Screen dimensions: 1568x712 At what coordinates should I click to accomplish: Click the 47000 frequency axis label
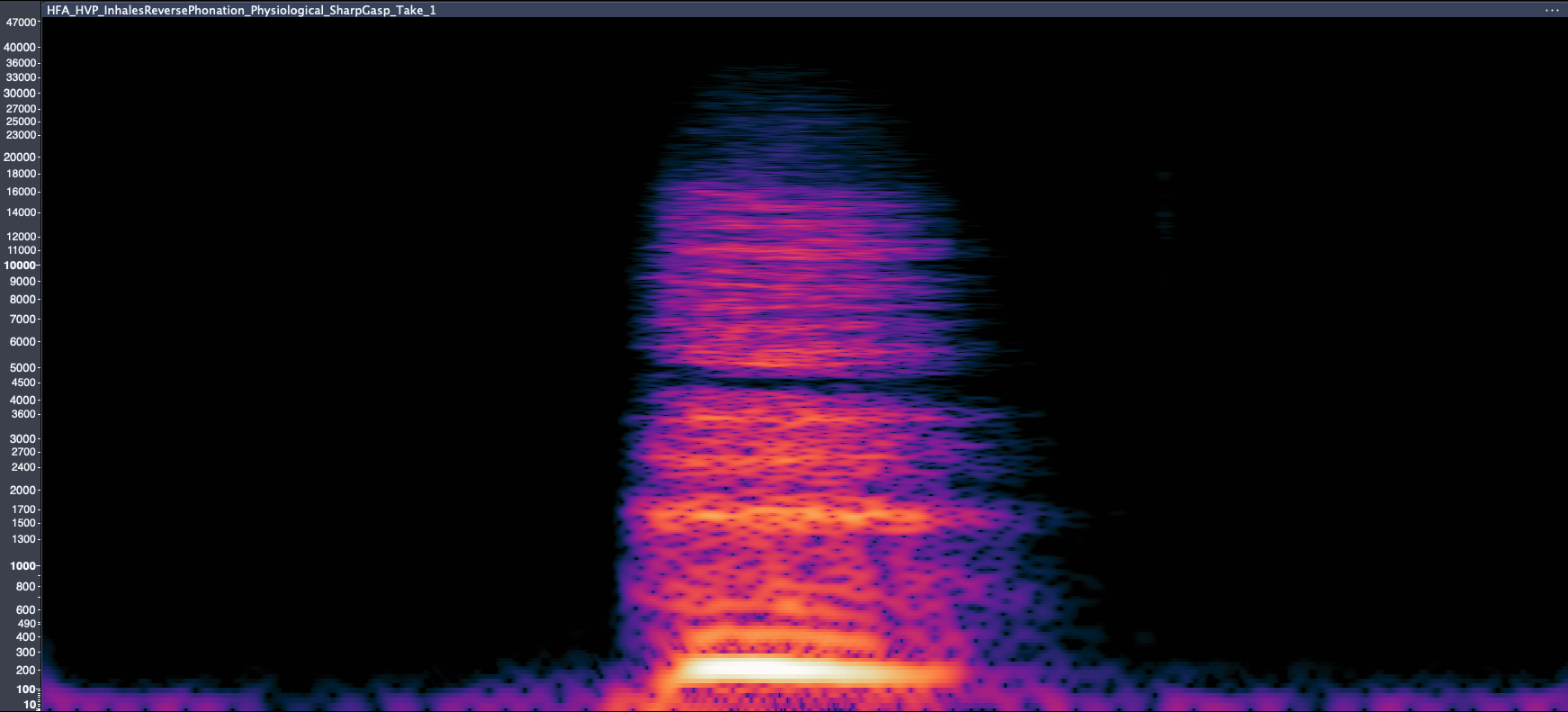point(21,23)
